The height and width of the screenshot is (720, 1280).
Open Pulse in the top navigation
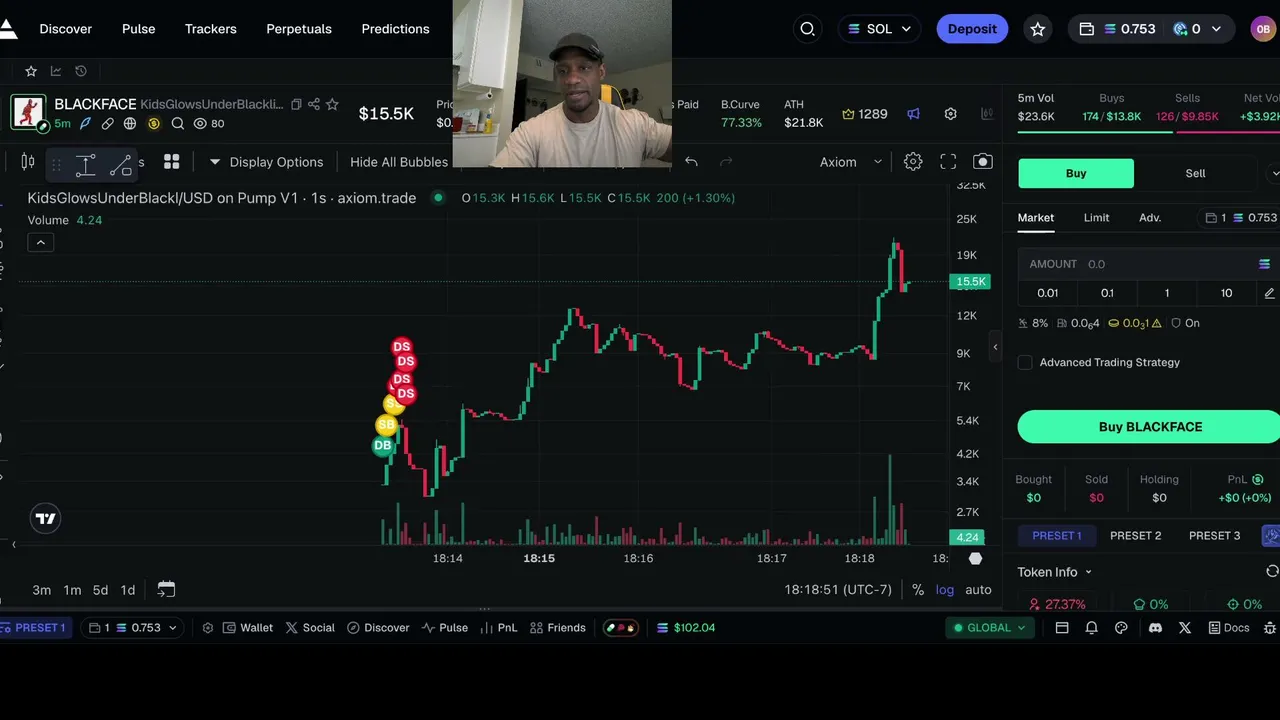(x=139, y=29)
